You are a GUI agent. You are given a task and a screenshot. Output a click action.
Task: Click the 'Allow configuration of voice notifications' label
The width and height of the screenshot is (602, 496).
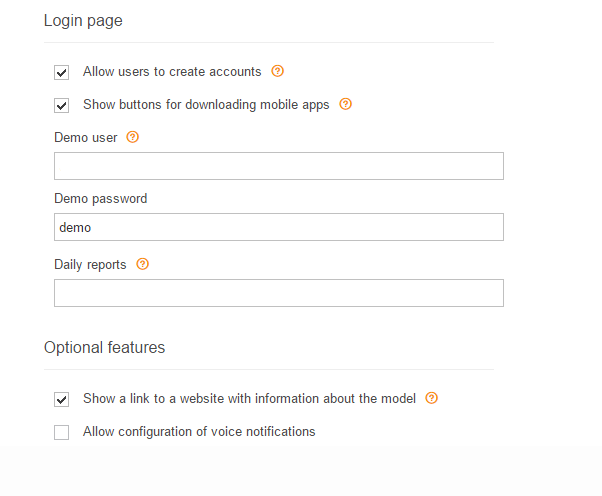tap(199, 432)
